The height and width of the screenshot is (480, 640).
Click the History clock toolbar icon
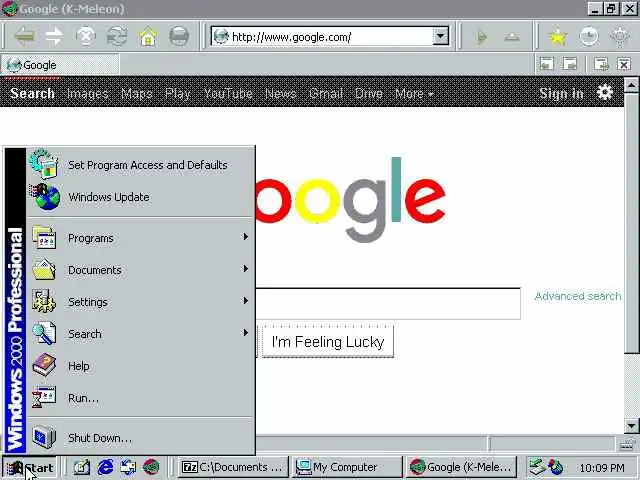[x=589, y=37]
